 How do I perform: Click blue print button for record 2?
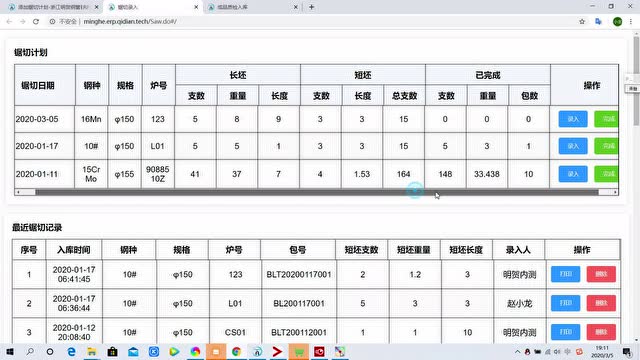point(565,303)
